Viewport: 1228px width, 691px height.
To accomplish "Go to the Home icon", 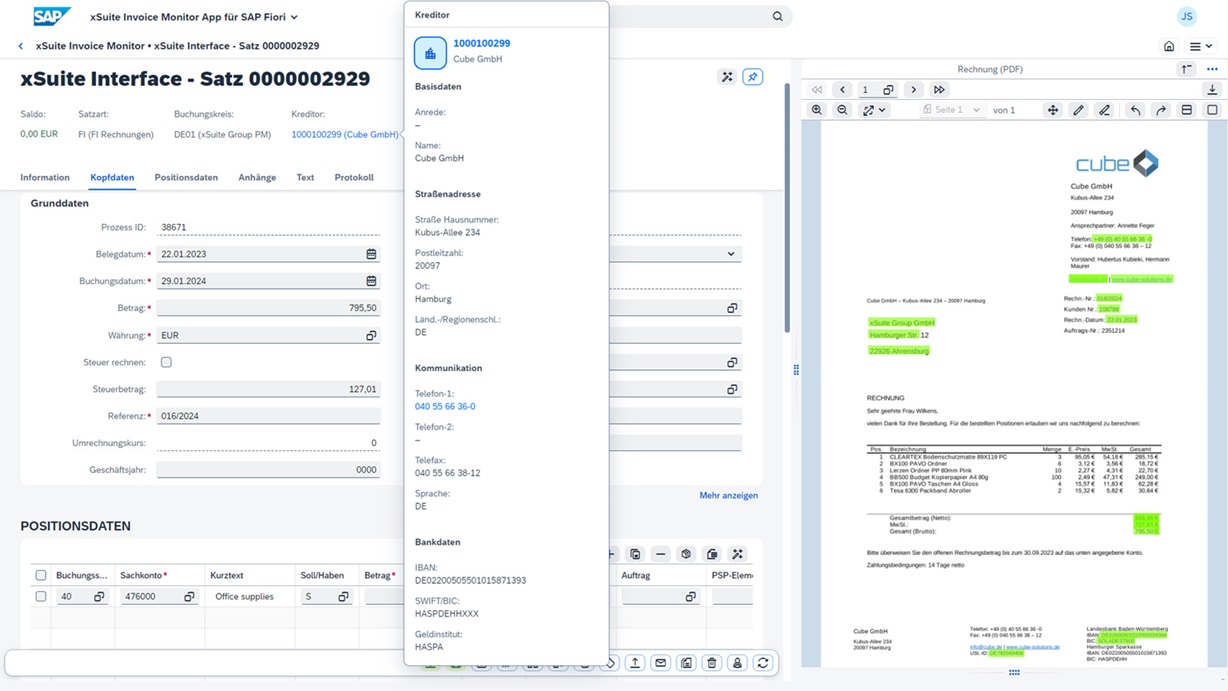I will tap(1169, 46).
